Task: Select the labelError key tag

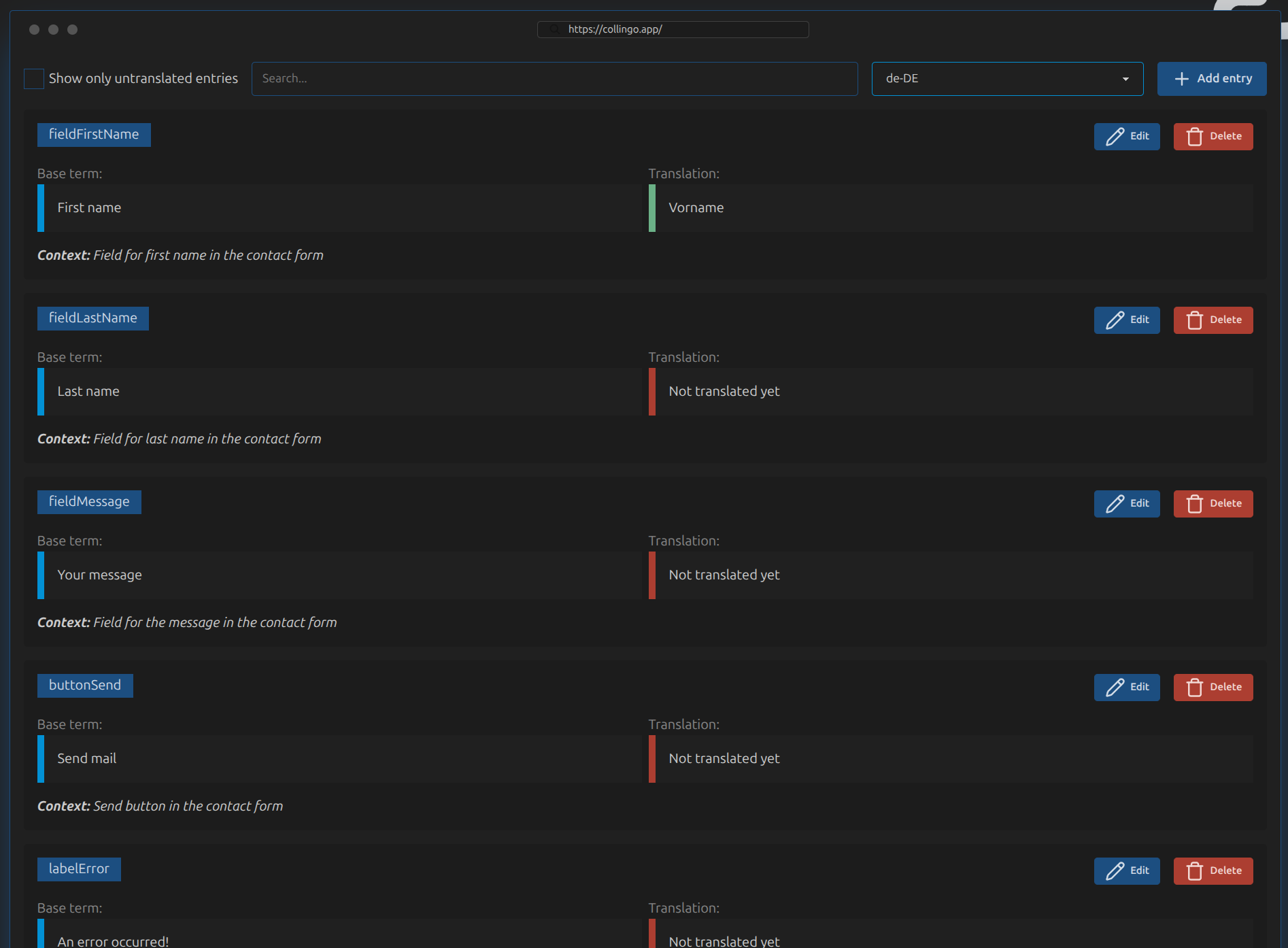Action: pos(79,869)
